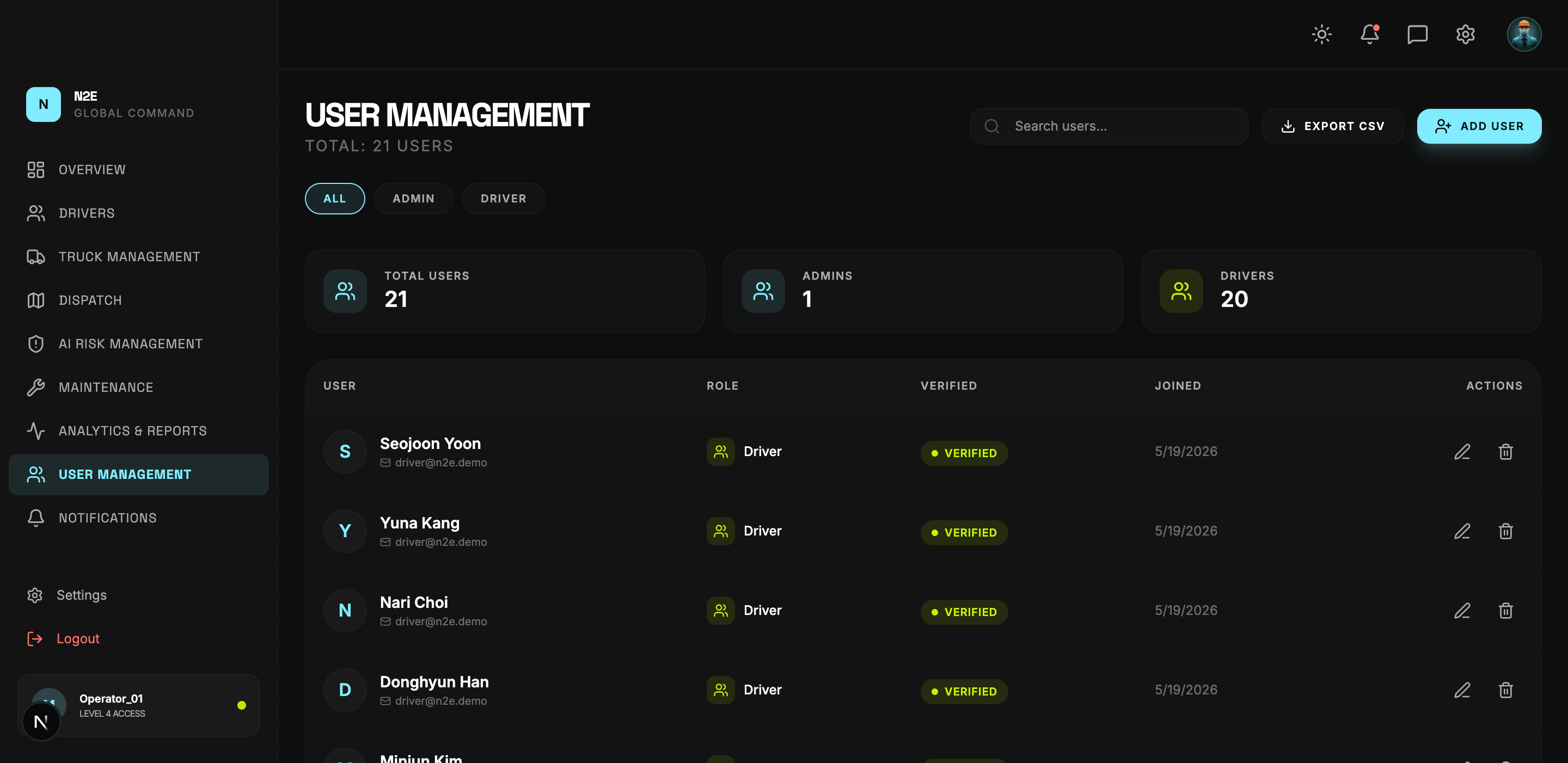Click the Export CSV button
The image size is (1568, 763).
pos(1332,126)
